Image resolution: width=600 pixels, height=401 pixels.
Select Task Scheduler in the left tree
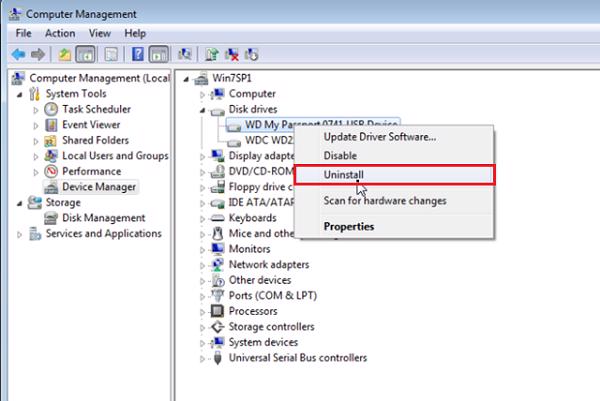96,109
